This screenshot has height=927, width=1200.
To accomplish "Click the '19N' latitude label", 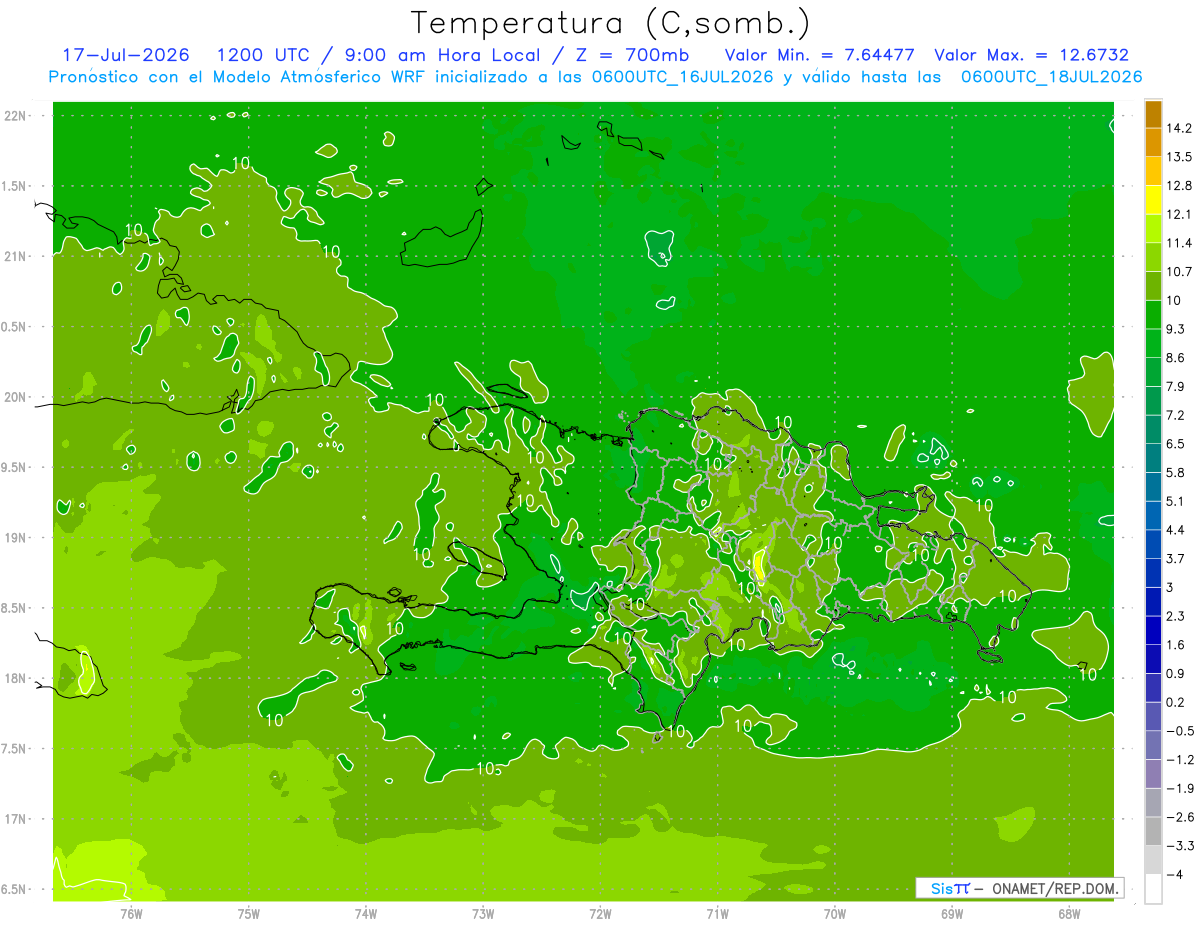I will [x=15, y=538].
